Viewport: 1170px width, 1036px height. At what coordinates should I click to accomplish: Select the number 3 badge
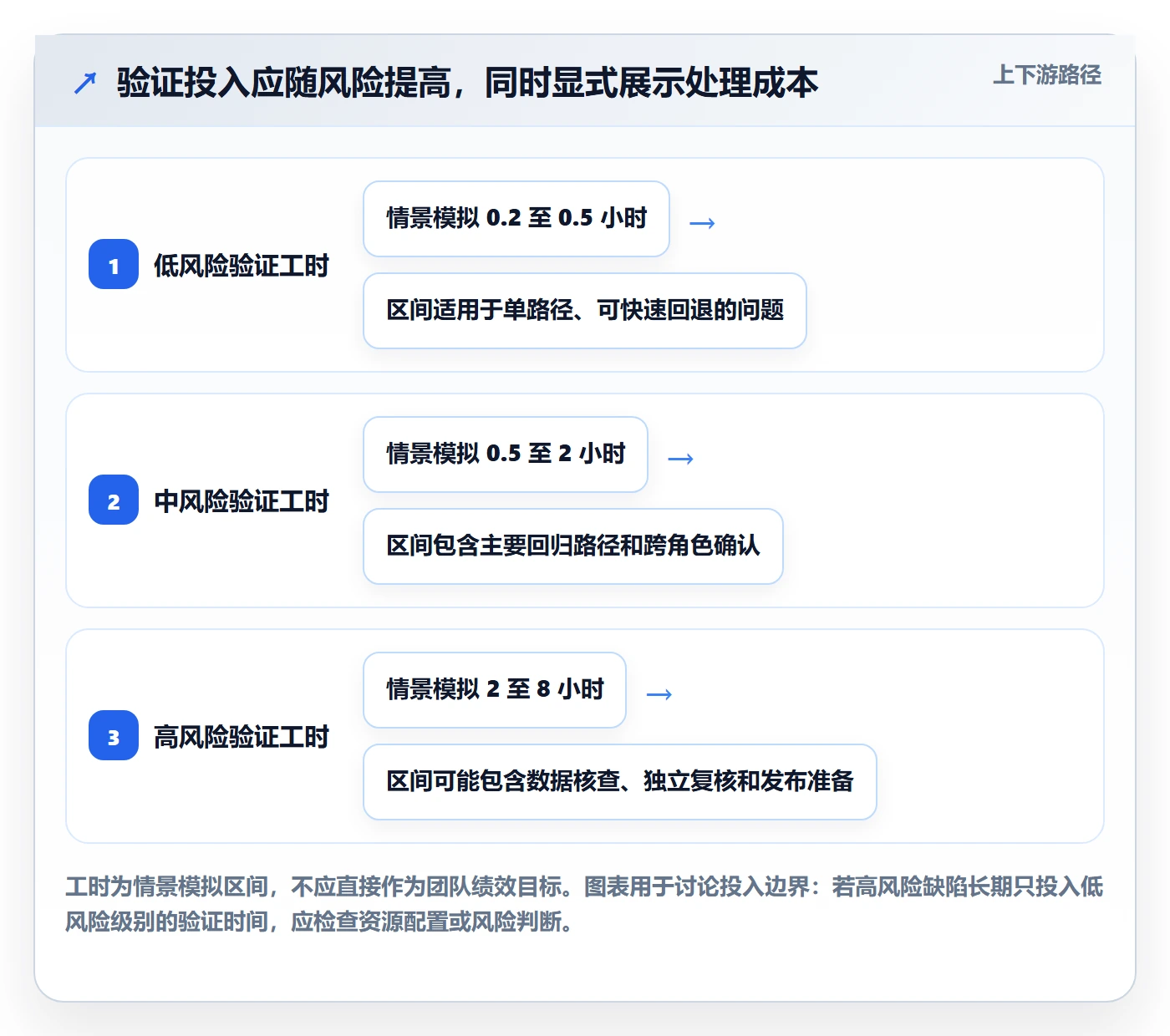click(x=114, y=735)
